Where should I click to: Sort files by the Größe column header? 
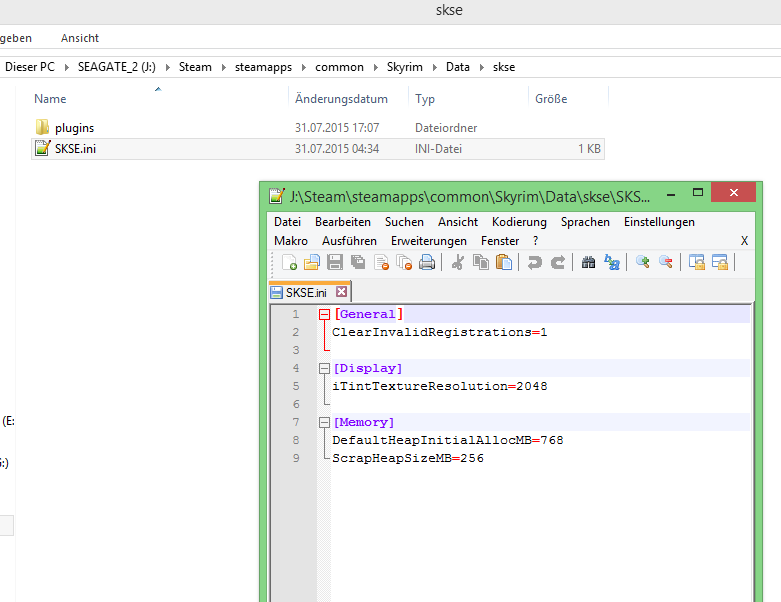point(568,99)
